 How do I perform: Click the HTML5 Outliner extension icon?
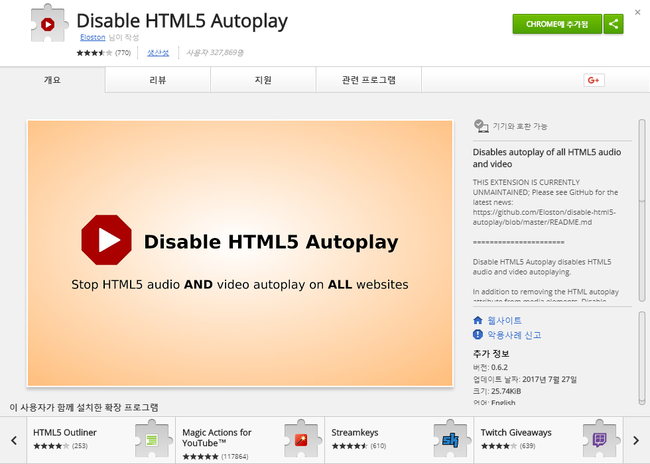[152, 439]
